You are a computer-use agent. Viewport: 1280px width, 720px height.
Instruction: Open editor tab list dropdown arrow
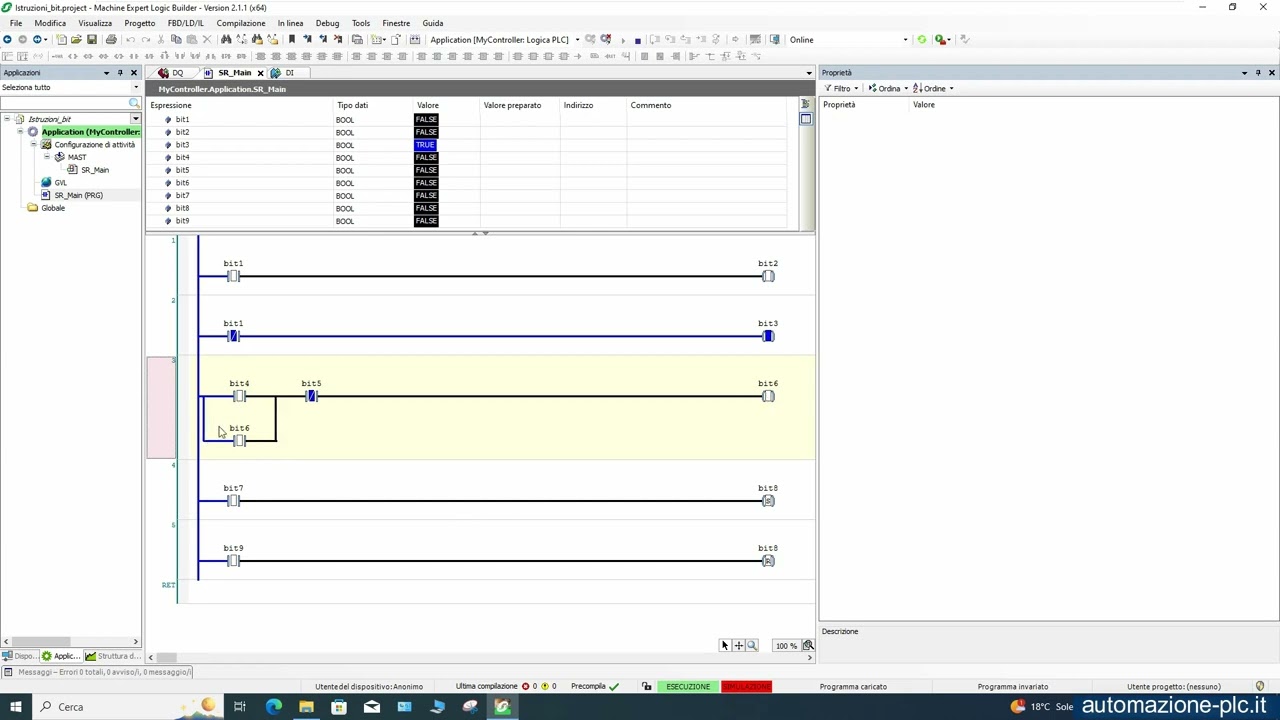click(809, 73)
